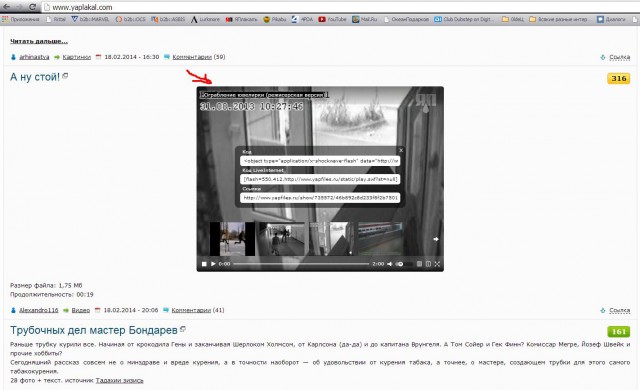Viewport: 640px width, 390px height.
Task: Open the ОкеанПодарков bookmark
Action: pyautogui.click(x=406, y=19)
